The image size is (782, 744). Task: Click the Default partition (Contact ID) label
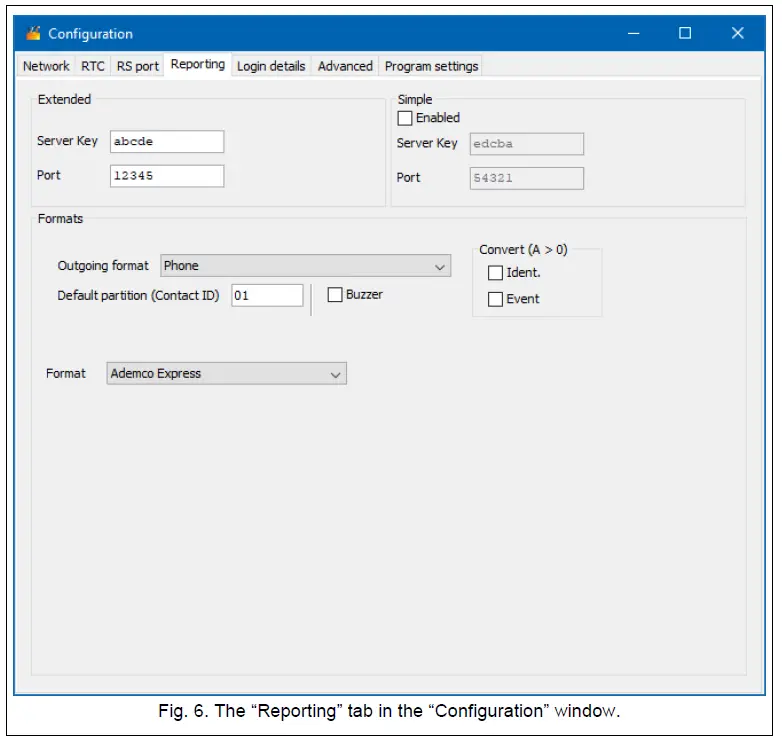(138, 296)
